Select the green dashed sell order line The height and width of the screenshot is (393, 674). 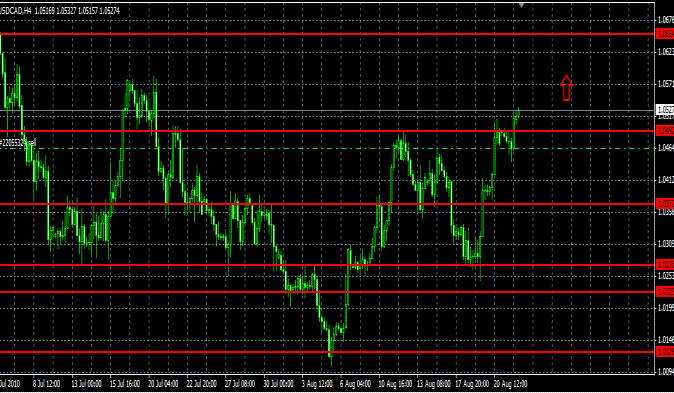(x=327, y=148)
